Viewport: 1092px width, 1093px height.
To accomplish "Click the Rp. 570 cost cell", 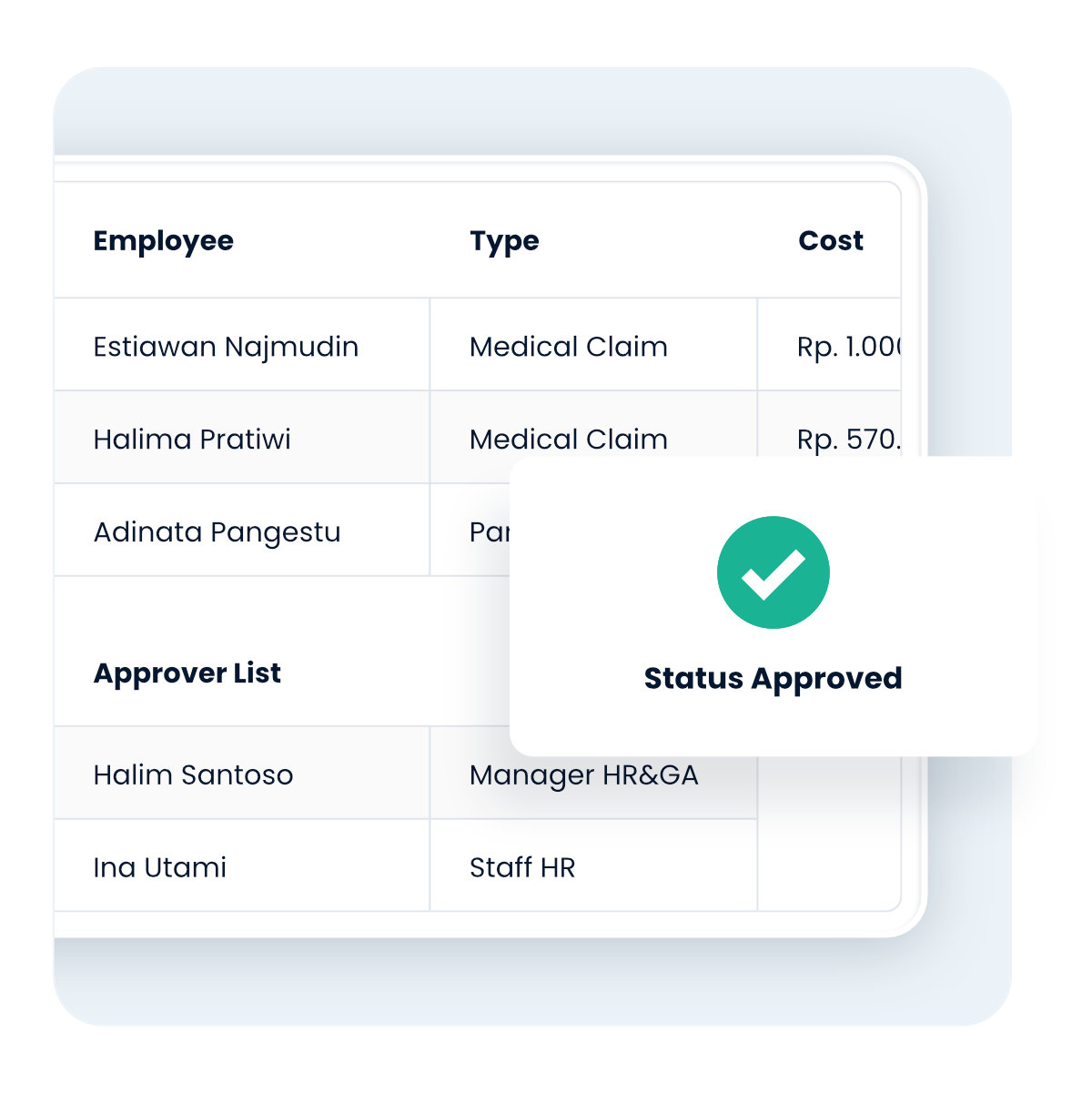I will (x=847, y=440).
